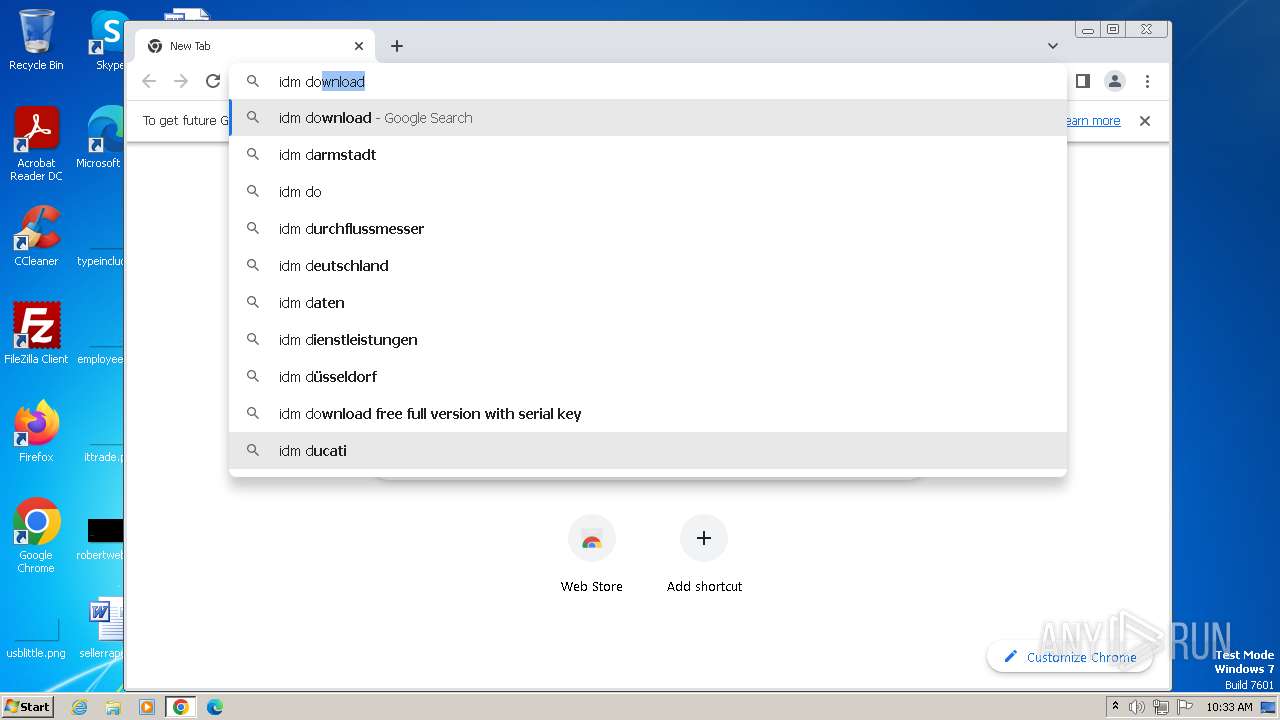Choose suggestion idm deutschland

click(x=648, y=266)
